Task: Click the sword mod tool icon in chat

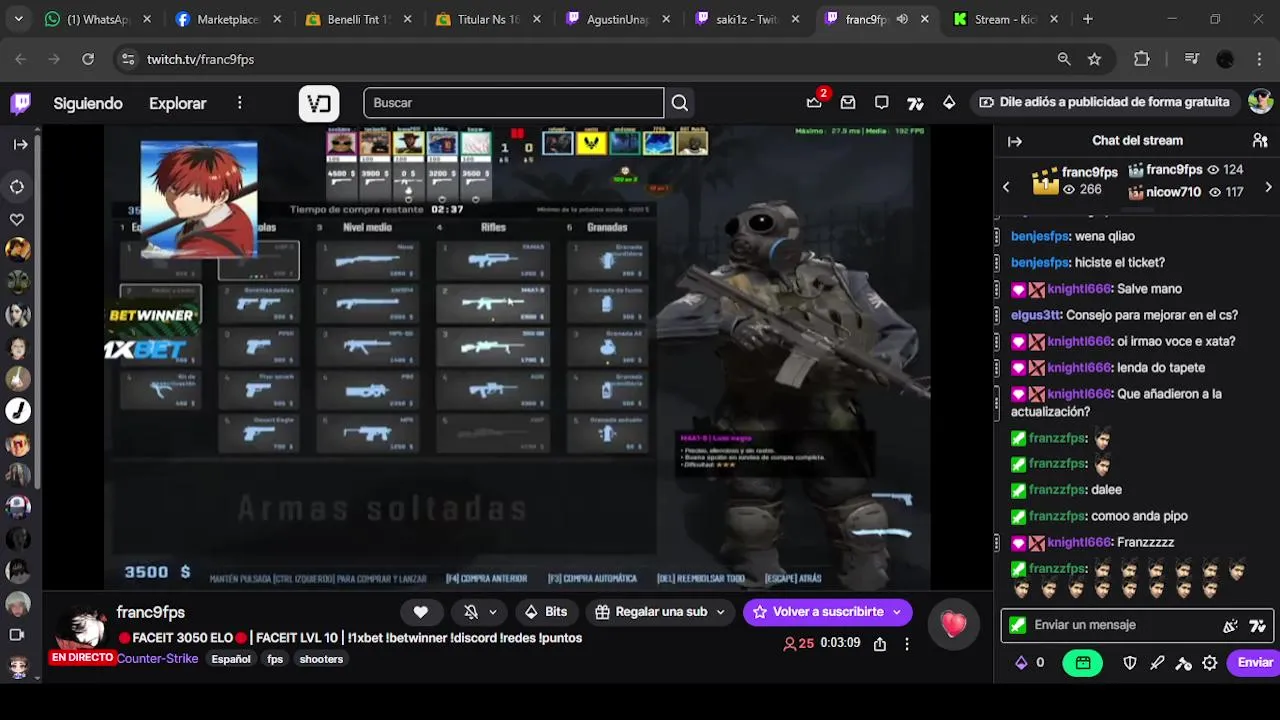Action: [x=1157, y=662]
